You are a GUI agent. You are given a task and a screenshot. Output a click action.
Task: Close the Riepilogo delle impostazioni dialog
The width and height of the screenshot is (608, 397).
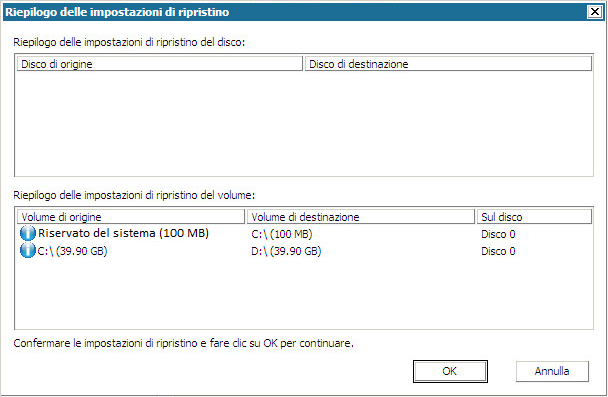tap(594, 12)
